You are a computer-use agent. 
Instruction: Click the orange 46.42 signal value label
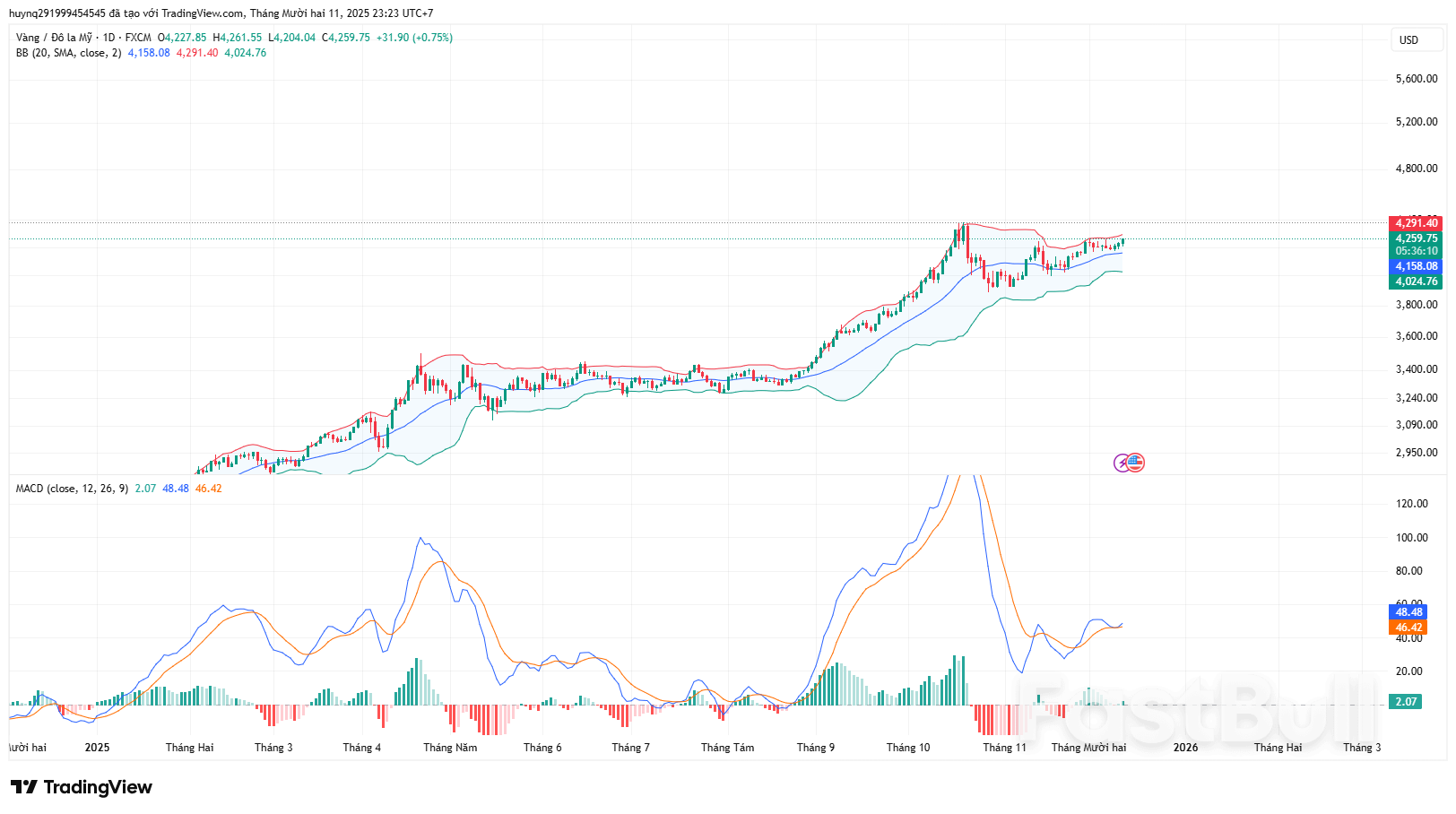(1408, 628)
